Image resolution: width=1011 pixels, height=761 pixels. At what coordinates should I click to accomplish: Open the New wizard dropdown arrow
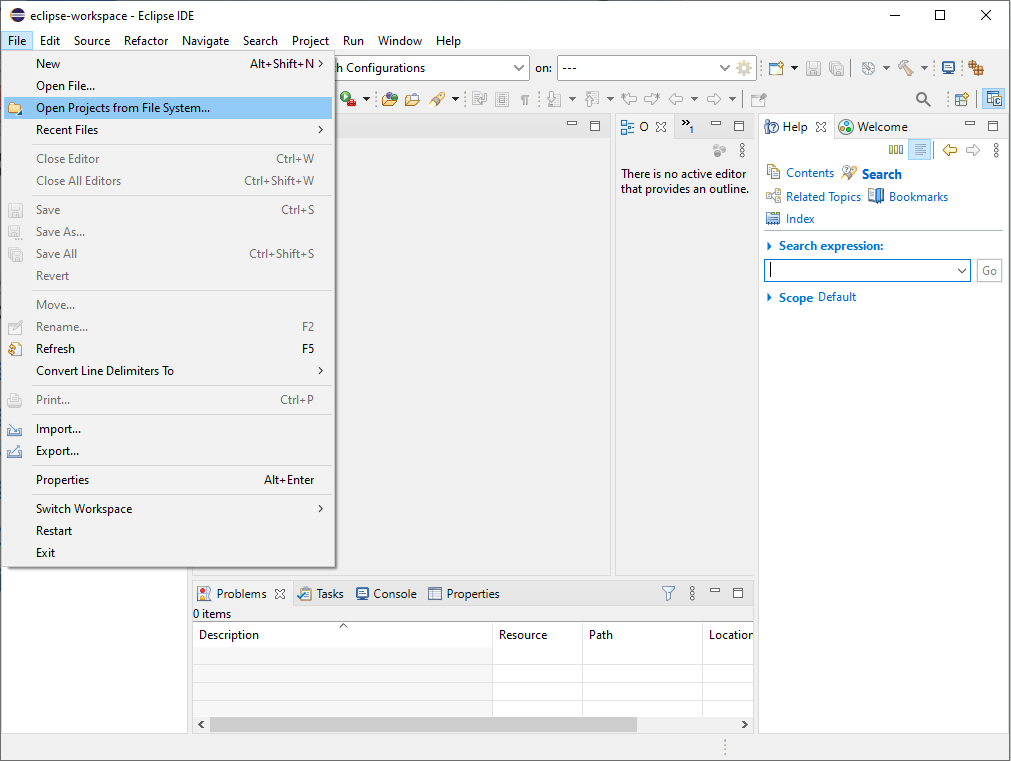coord(794,68)
